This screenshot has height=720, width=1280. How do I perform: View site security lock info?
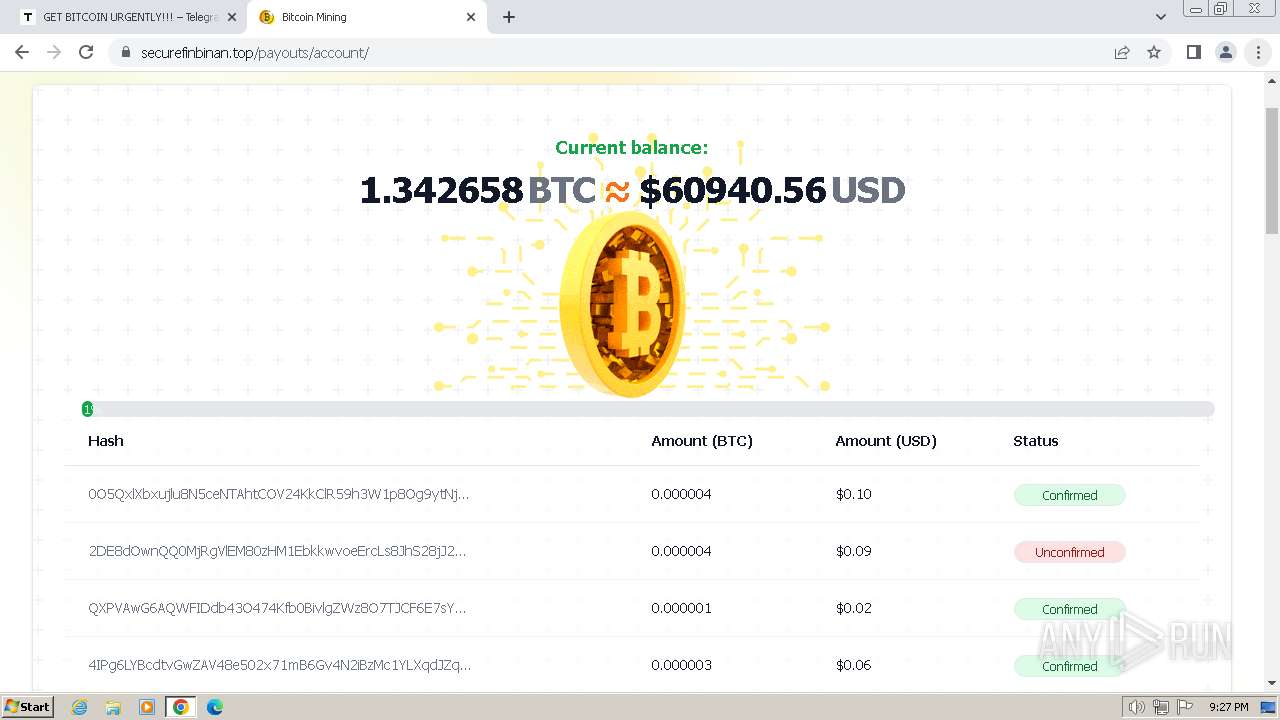pos(125,52)
